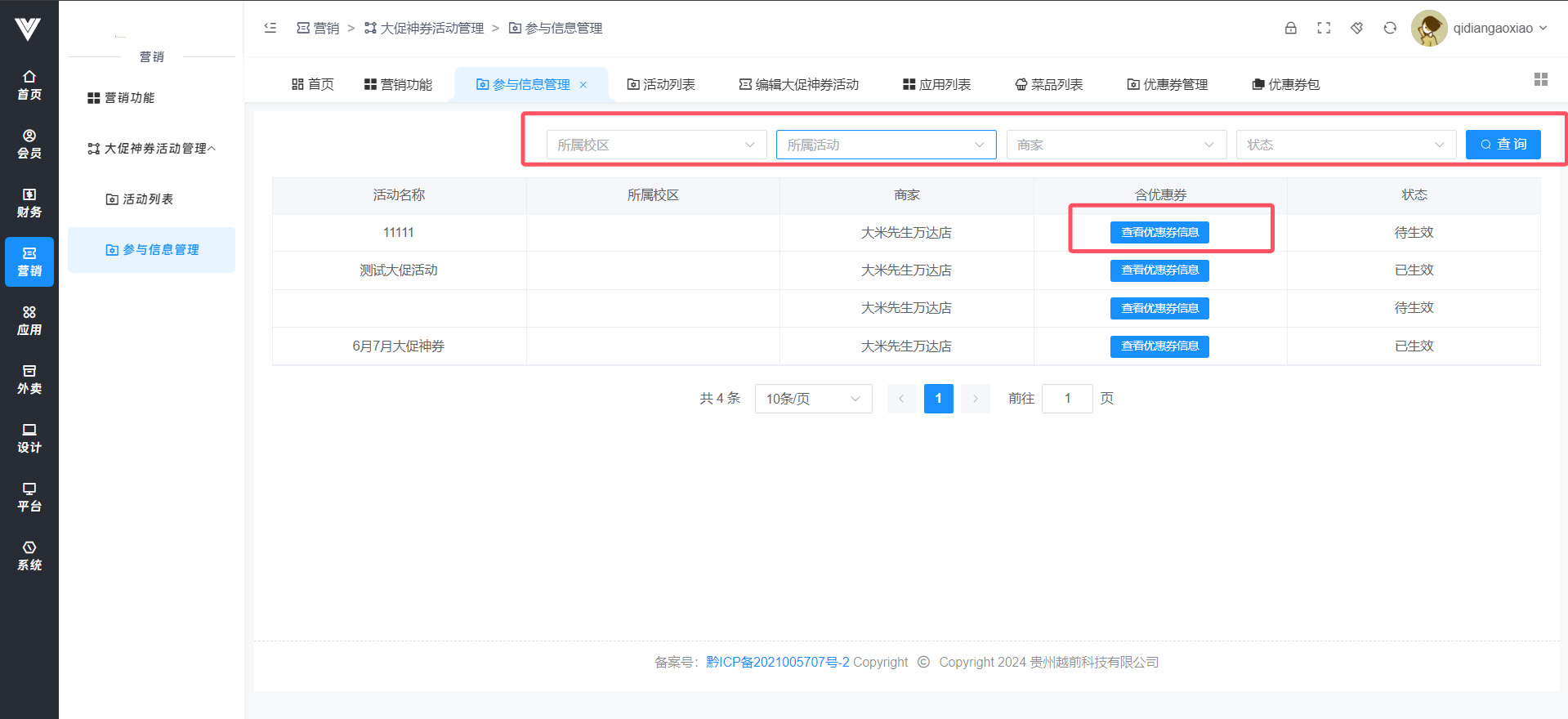Click the theme icon in header
The height and width of the screenshot is (719, 1568).
point(1356,28)
